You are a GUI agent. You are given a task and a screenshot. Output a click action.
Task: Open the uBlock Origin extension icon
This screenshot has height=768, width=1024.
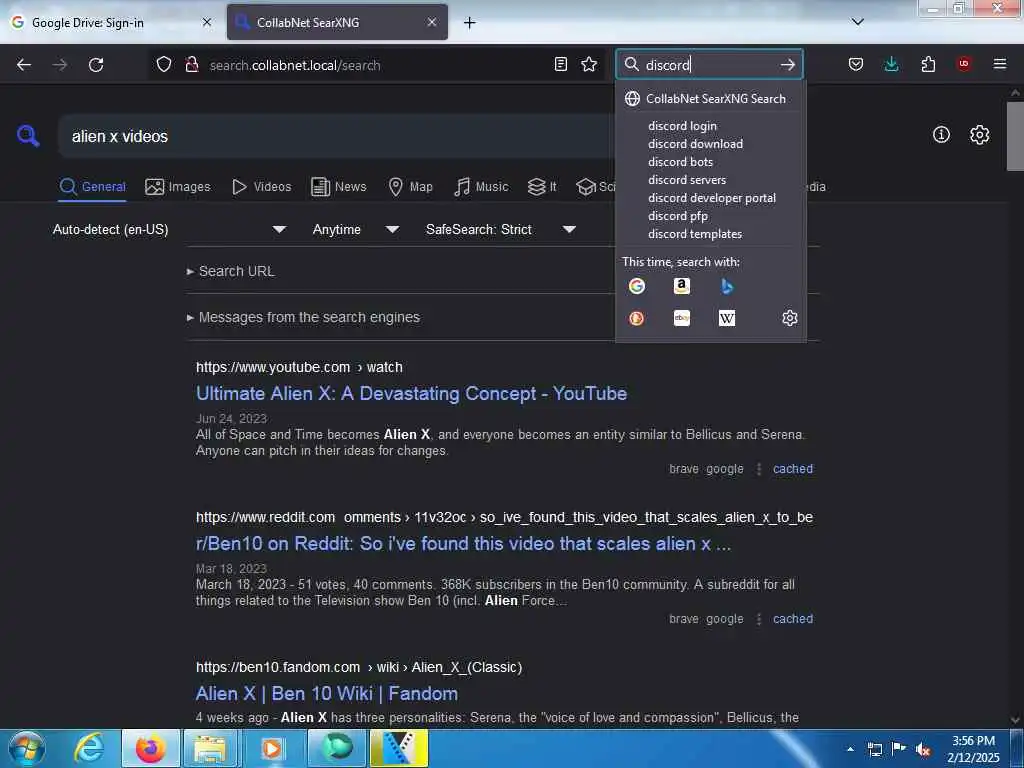[x=964, y=63]
